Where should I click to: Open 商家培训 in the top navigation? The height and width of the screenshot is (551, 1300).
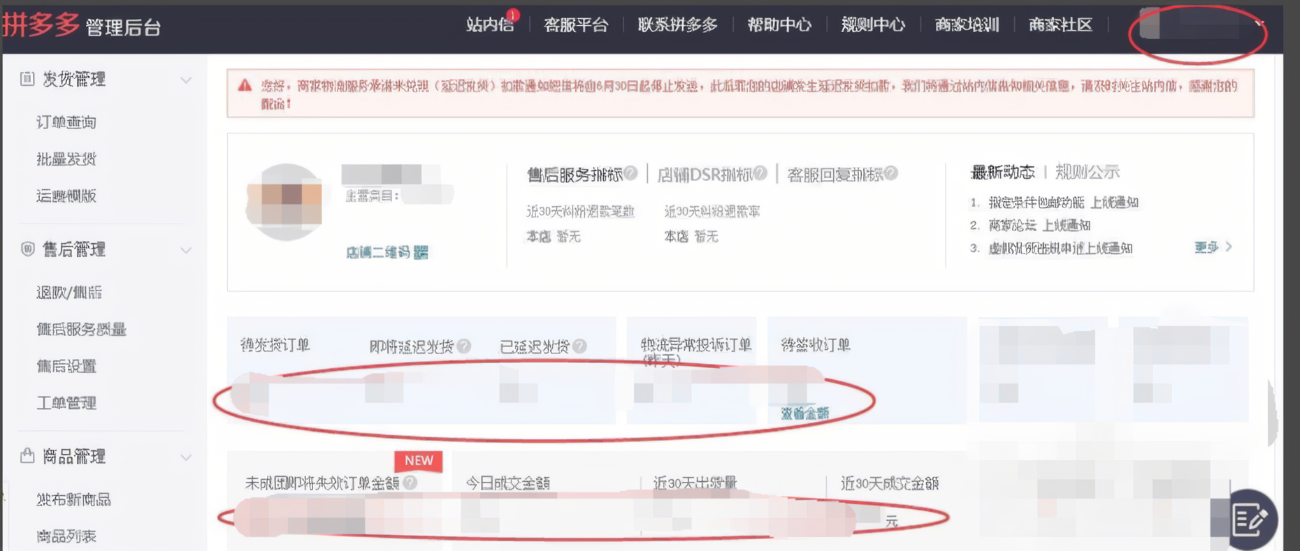[967, 26]
